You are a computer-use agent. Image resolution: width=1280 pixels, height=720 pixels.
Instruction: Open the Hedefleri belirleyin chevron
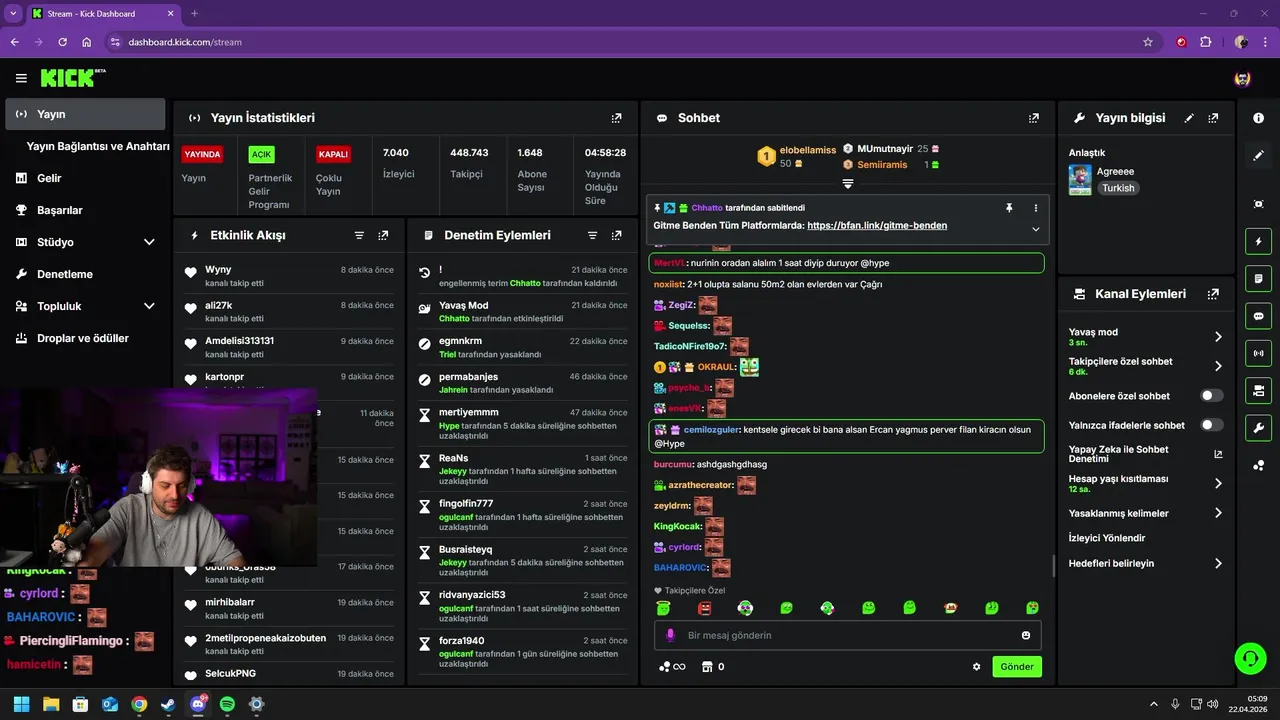point(1218,563)
